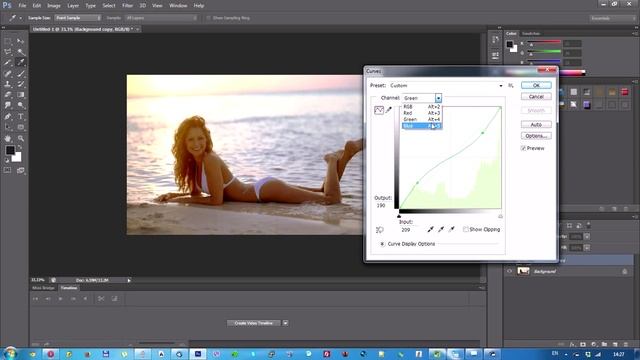Choose RGB in the channel list

point(421,107)
